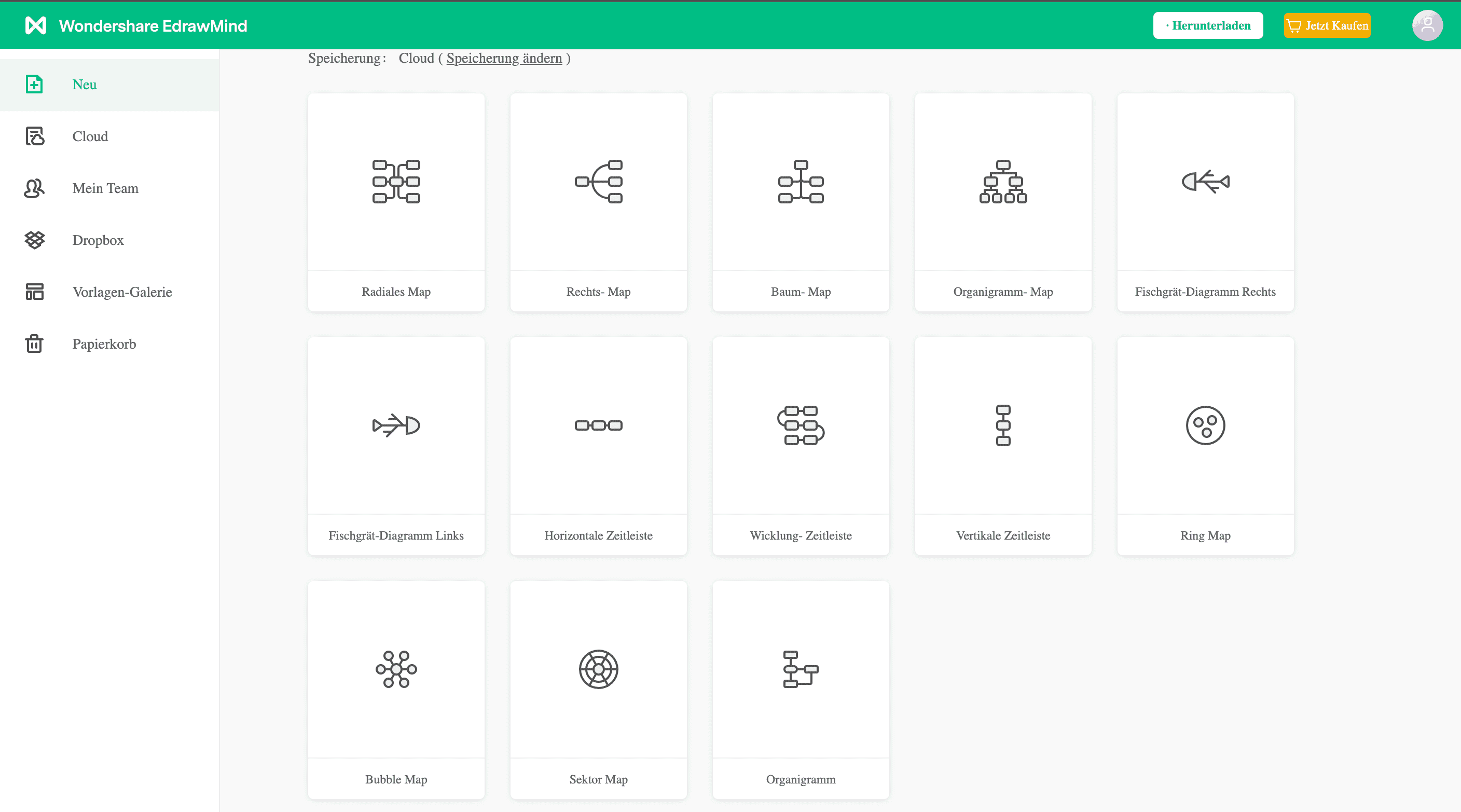Choose the Fischgrät-Diagramm Links icon
1461x812 pixels.
pyautogui.click(x=396, y=425)
